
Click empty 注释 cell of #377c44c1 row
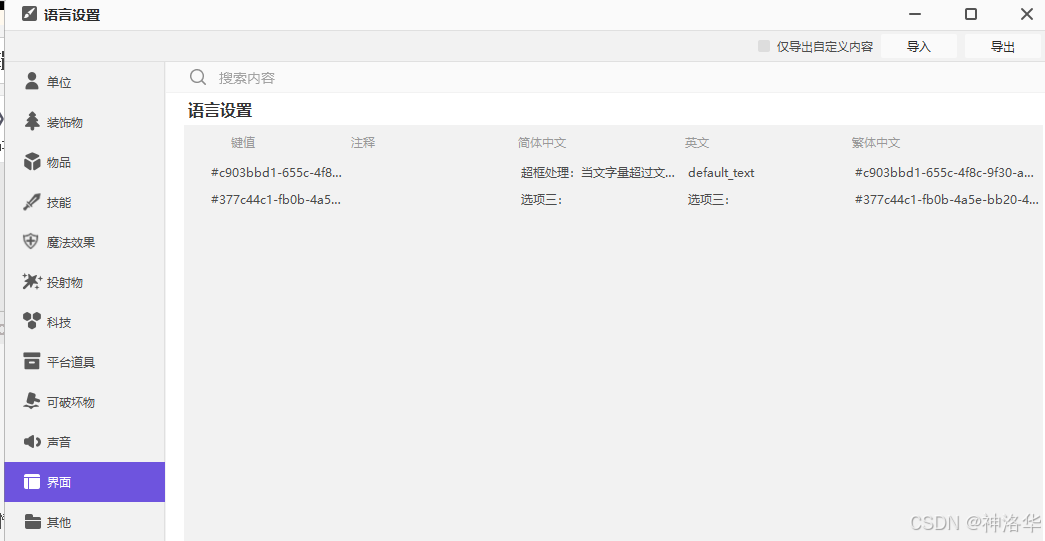(x=430, y=199)
